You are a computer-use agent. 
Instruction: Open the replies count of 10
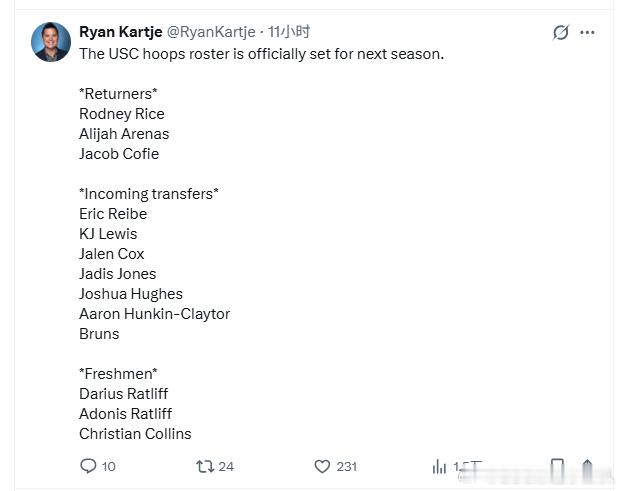tap(109, 466)
